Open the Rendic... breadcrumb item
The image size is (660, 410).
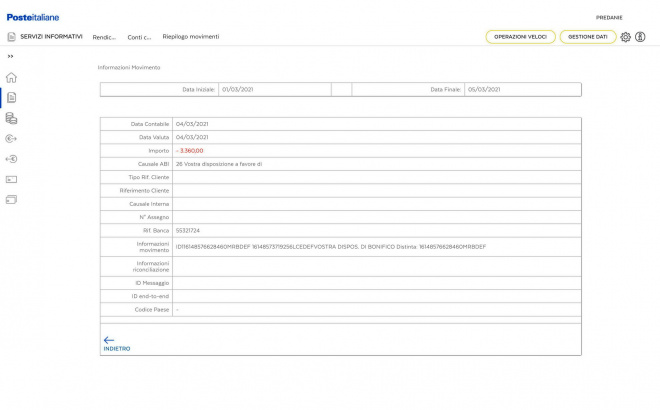tap(104, 37)
